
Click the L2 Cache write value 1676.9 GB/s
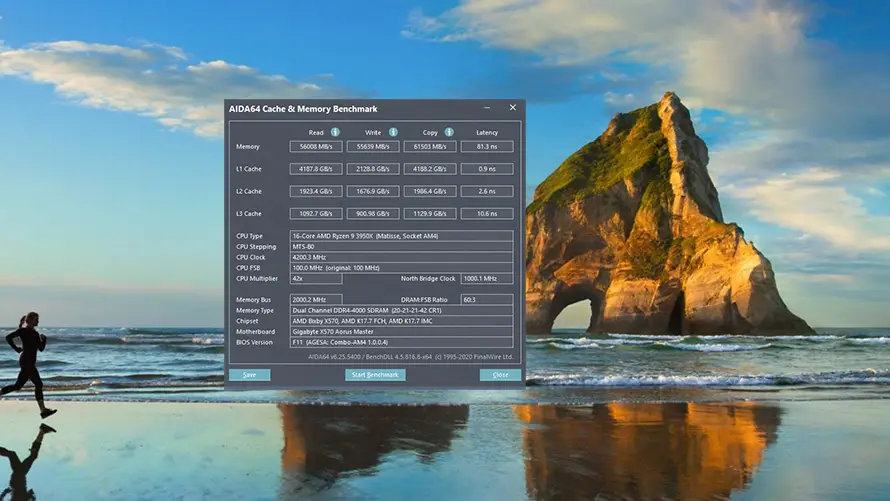(373, 191)
